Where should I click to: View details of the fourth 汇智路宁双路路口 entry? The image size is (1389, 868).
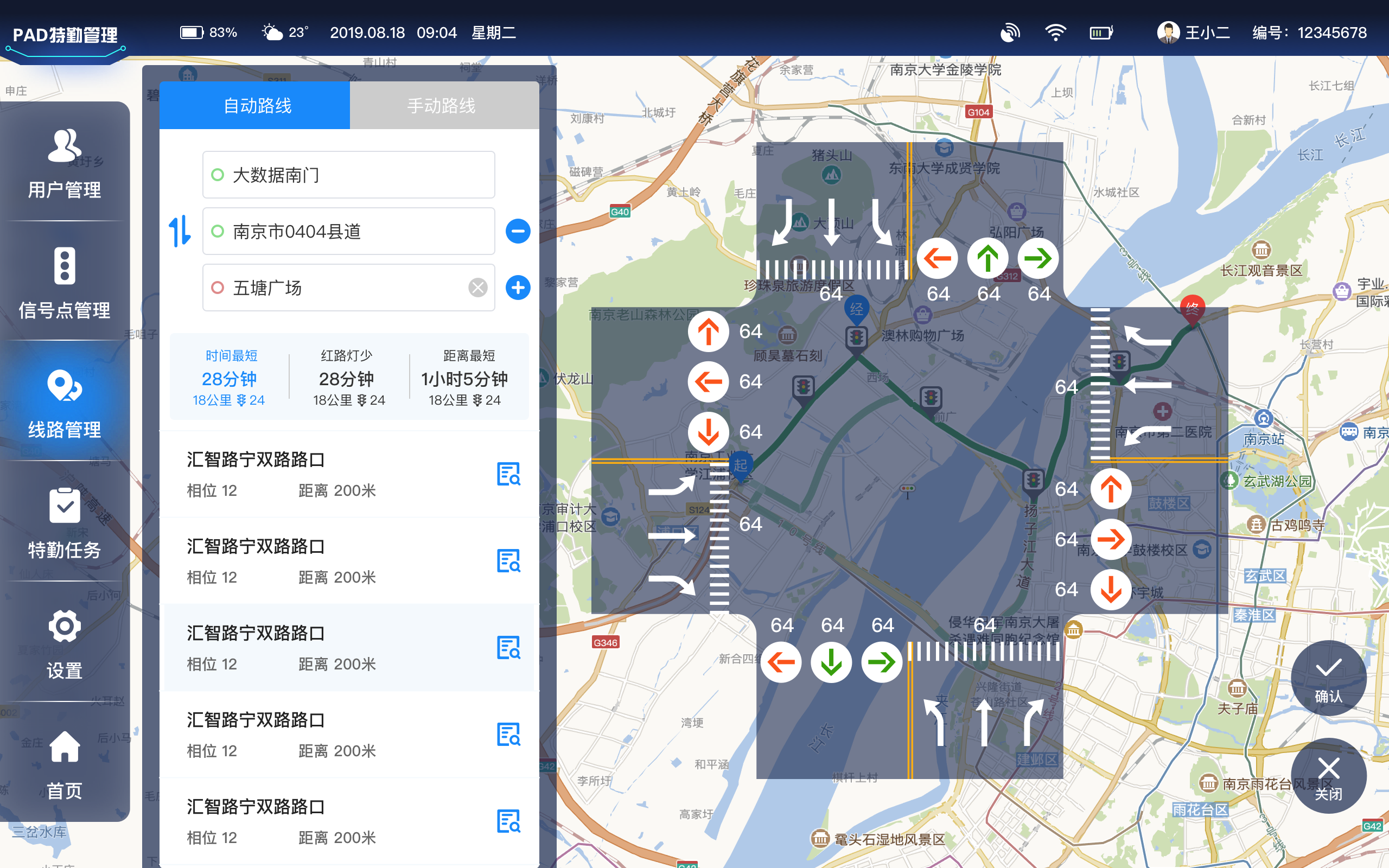(508, 734)
